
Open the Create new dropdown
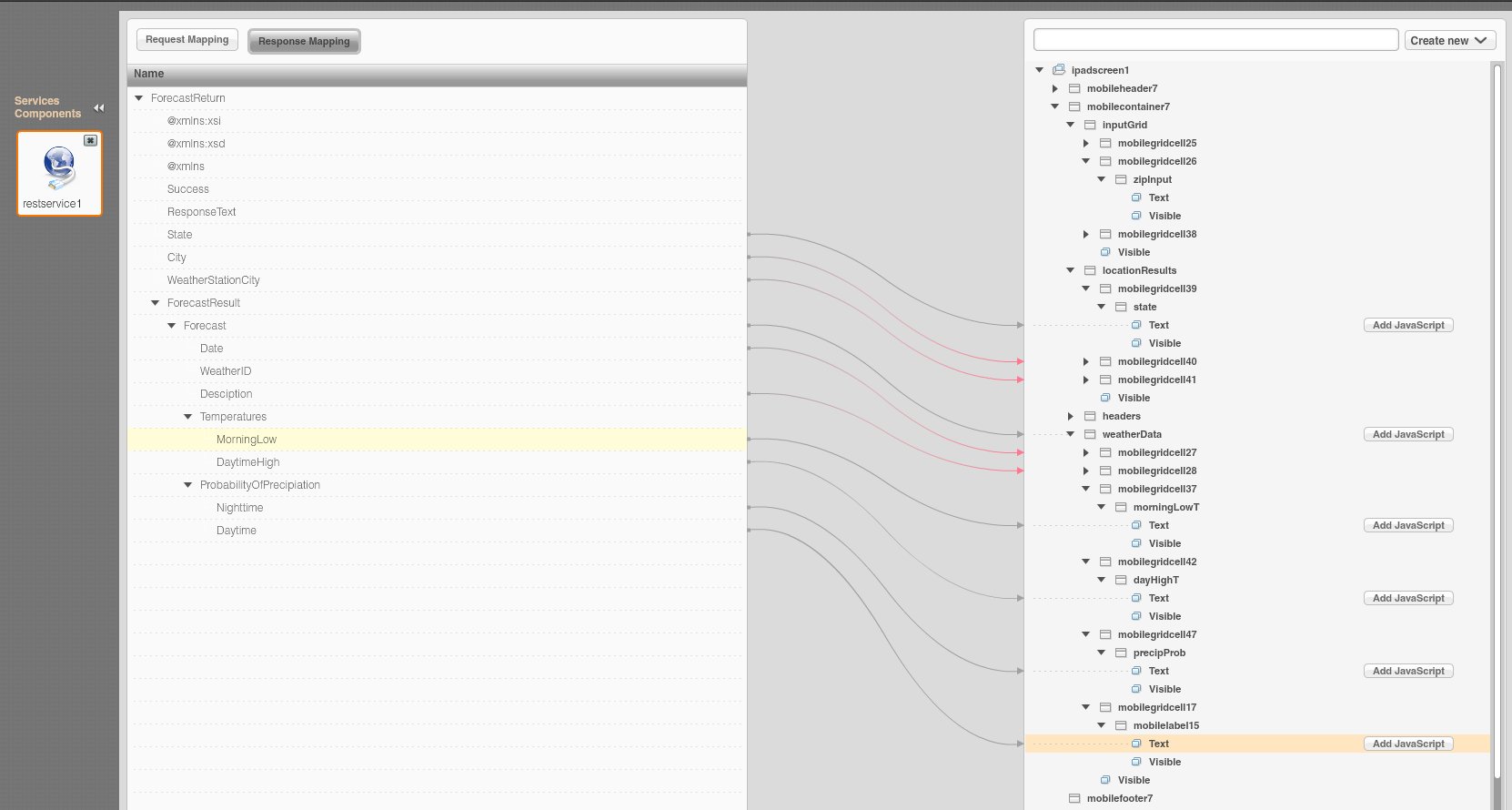pos(1449,40)
